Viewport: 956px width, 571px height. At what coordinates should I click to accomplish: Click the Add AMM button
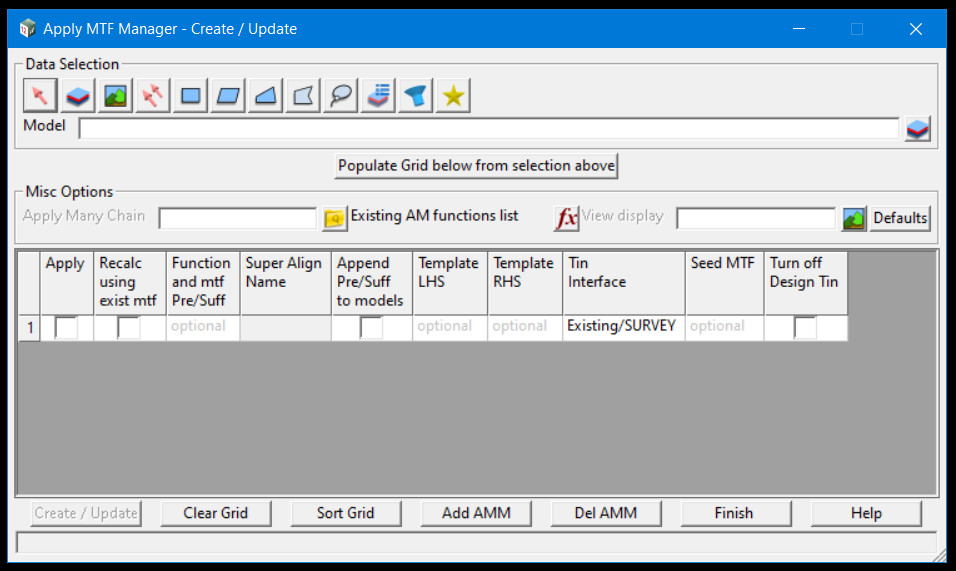pyautogui.click(x=476, y=513)
